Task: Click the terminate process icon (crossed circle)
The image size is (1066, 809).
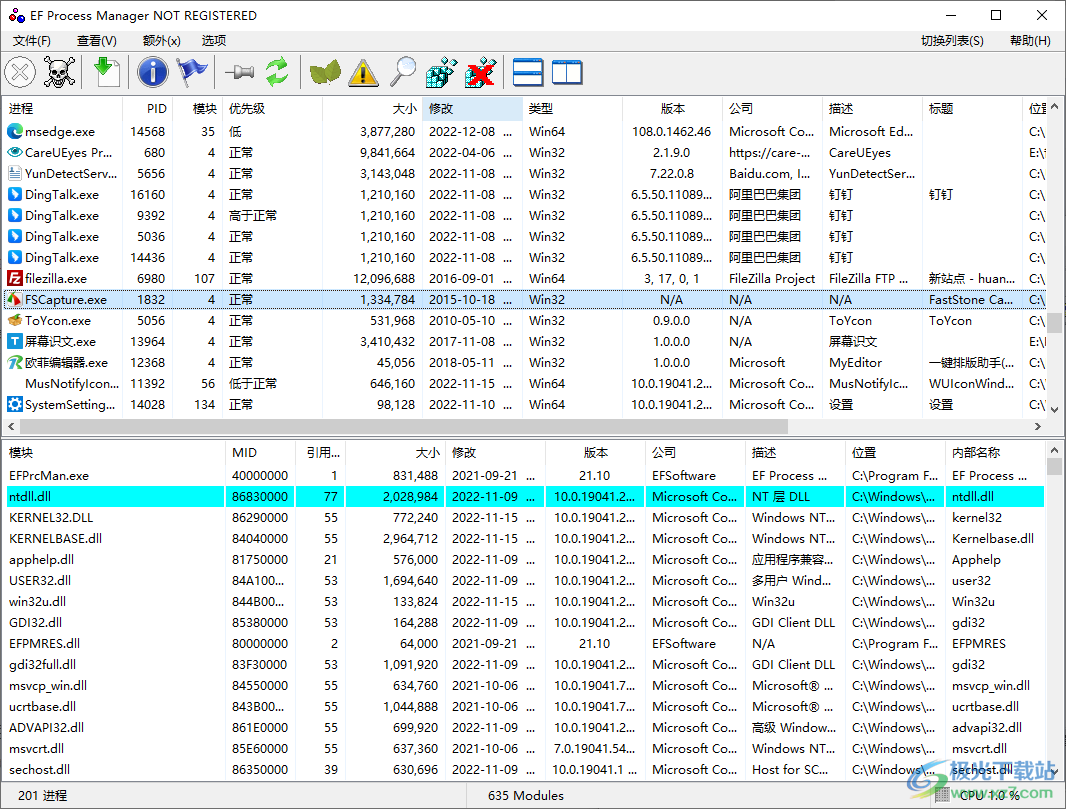Action: coord(20,72)
